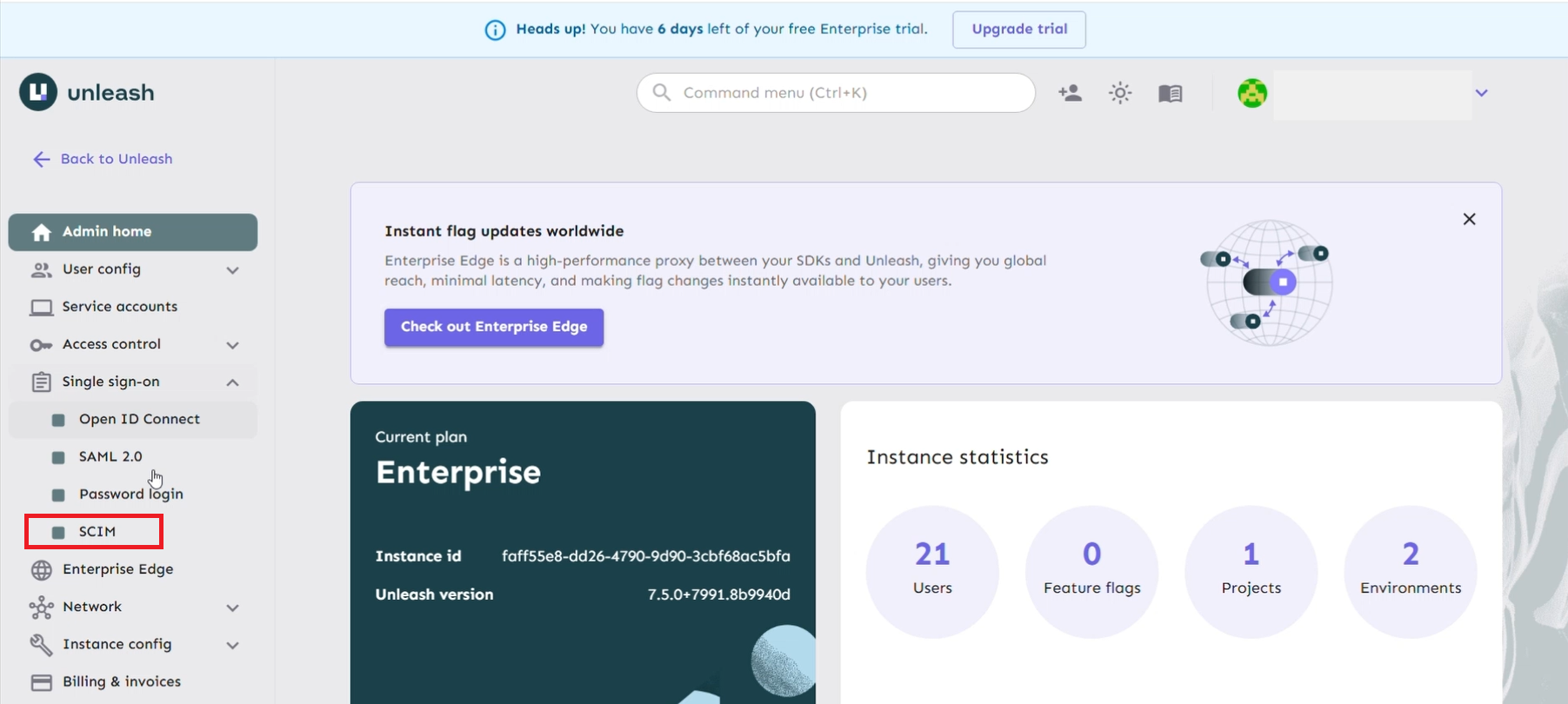Click the unleash wordmark
This screenshot has height=704, width=1568.
(x=110, y=93)
